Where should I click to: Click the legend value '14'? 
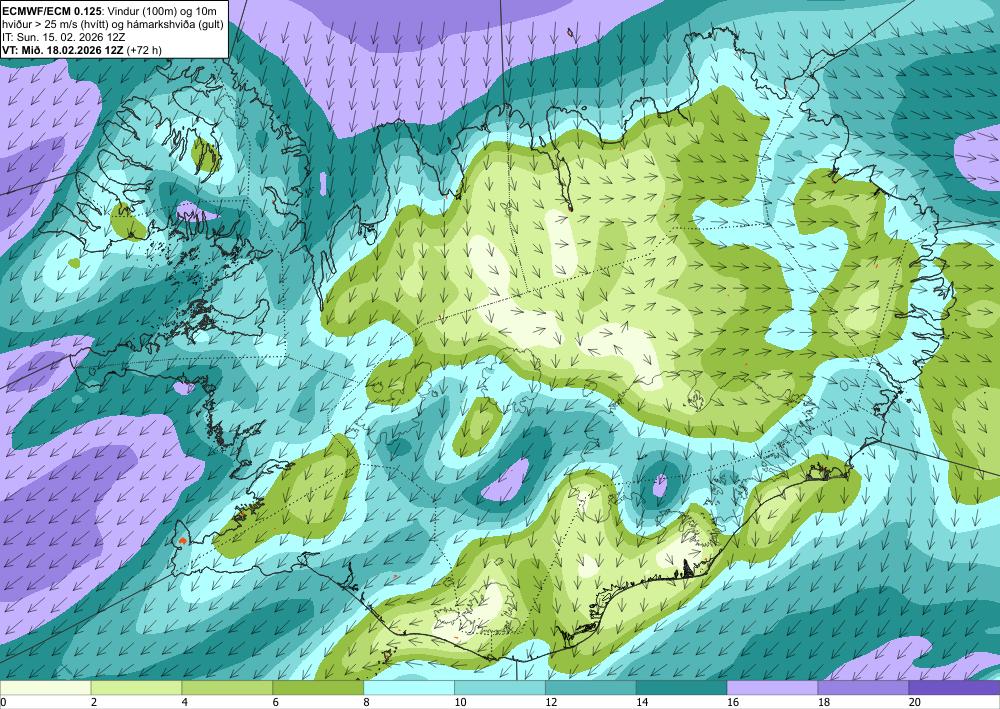click(x=642, y=702)
